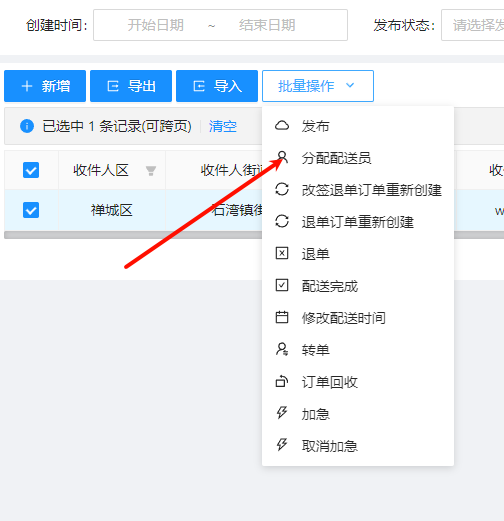This screenshot has width=504, height=521.
Task: Click the calendar icon beside 修改配送时间
Action: [x=282, y=317]
